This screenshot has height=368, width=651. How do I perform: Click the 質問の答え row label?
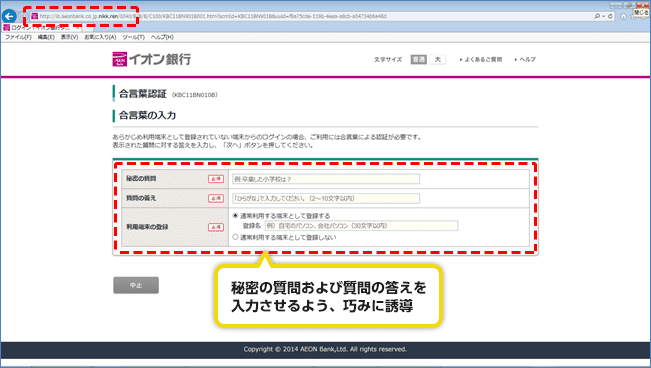[141, 198]
